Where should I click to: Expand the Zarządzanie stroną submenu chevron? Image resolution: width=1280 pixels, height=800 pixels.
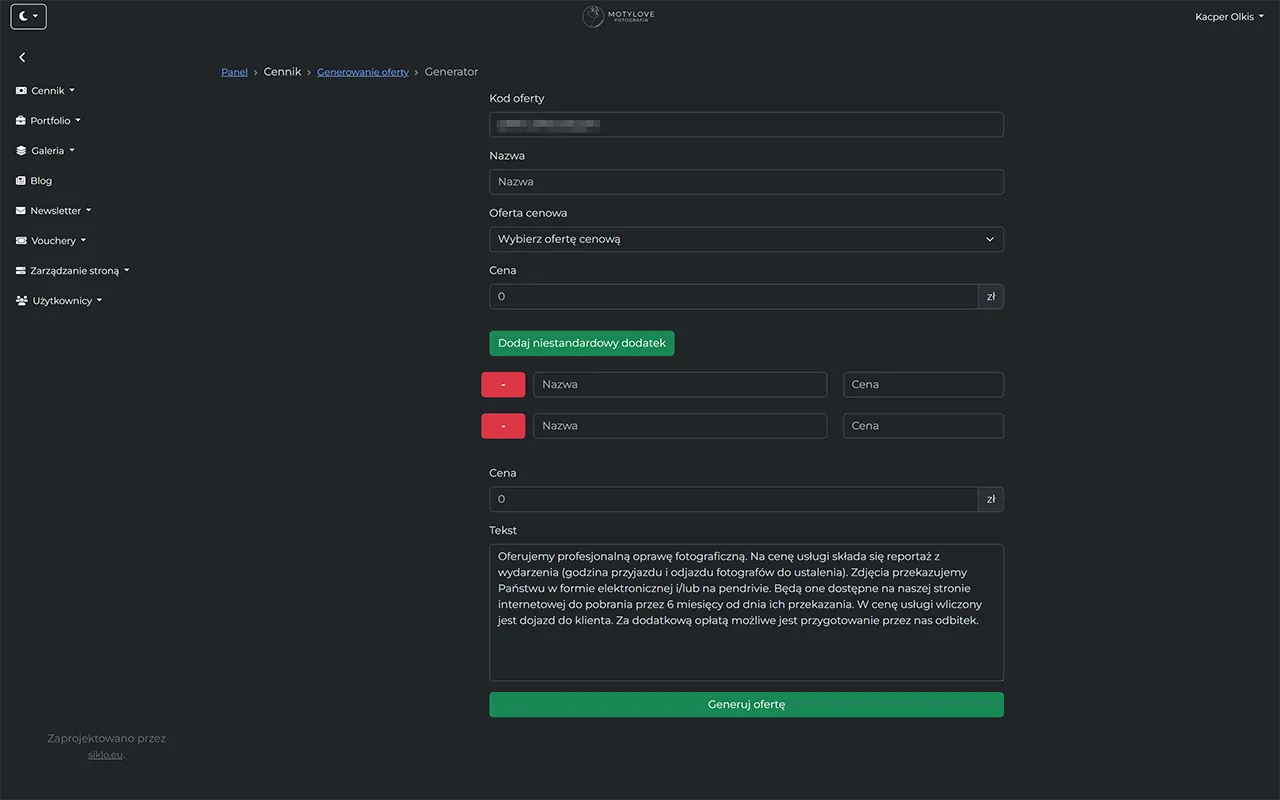coord(126,270)
